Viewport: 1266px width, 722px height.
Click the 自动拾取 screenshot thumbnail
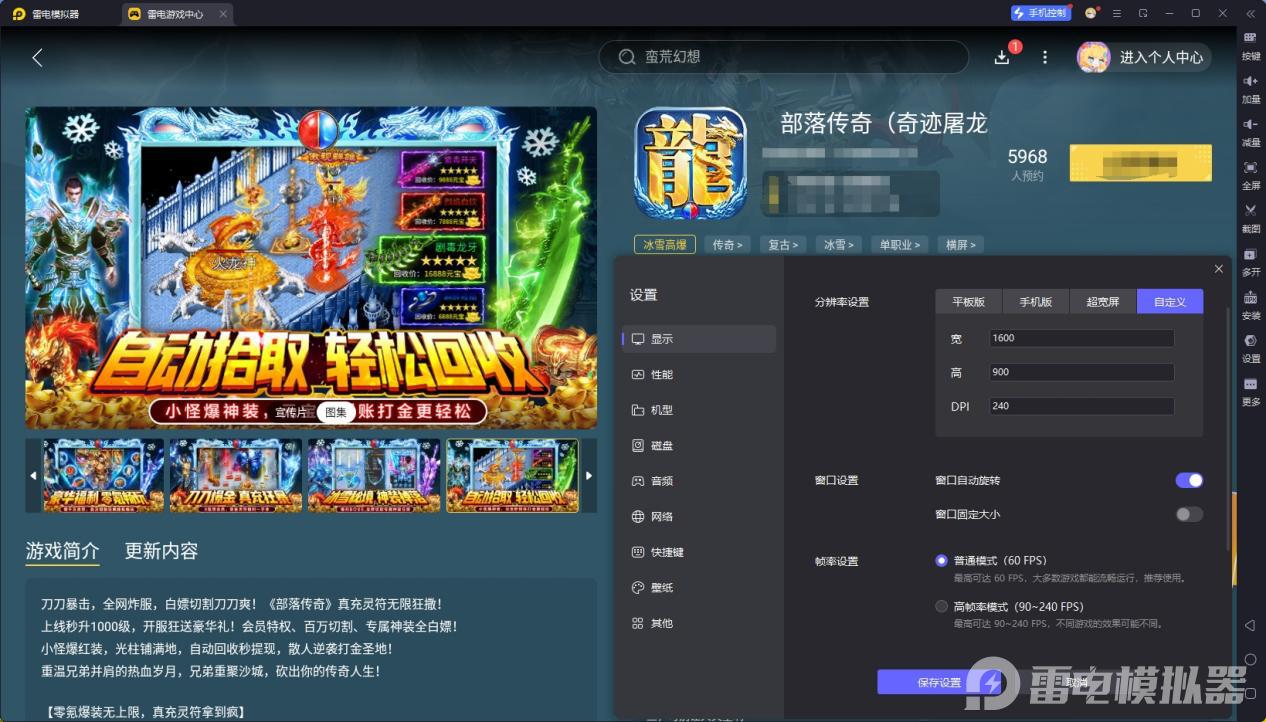tap(512, 475)
